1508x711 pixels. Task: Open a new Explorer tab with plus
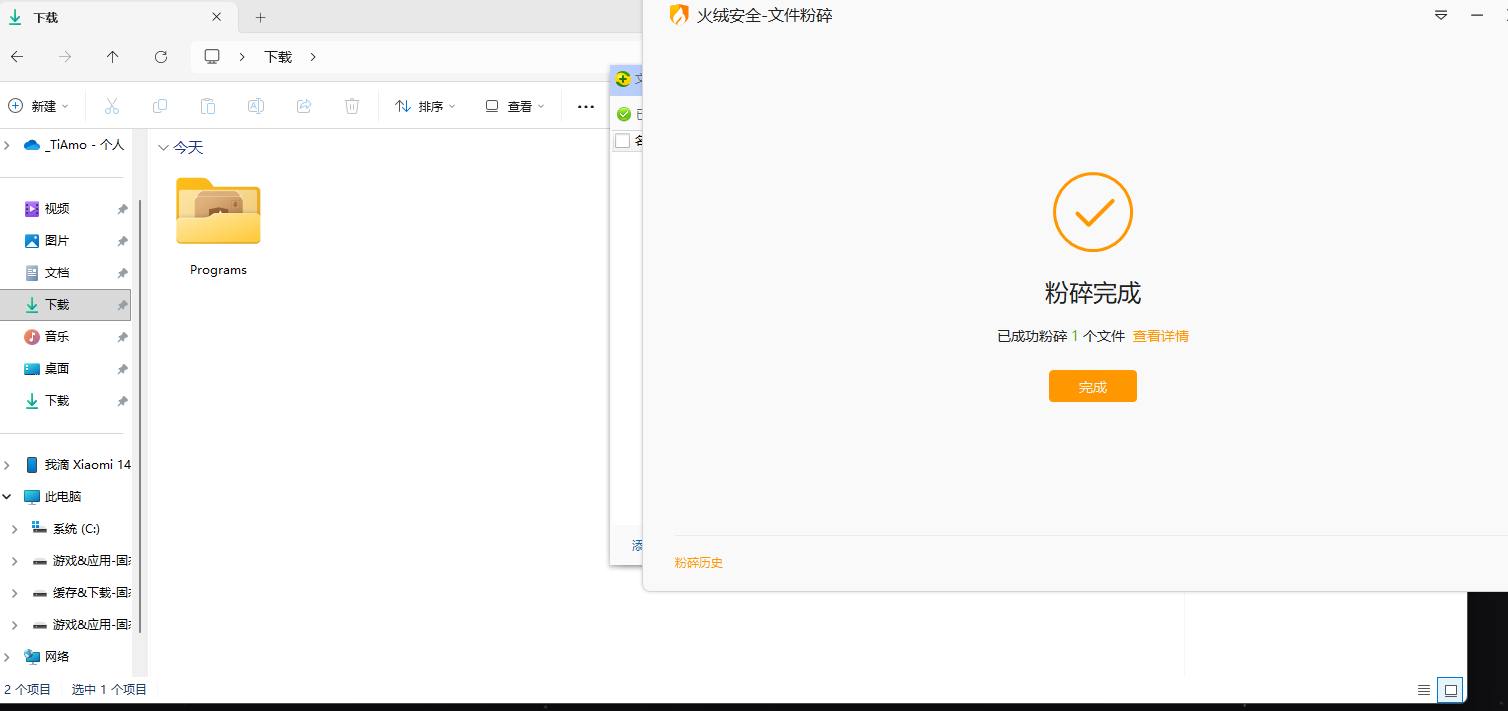point(261,18)
